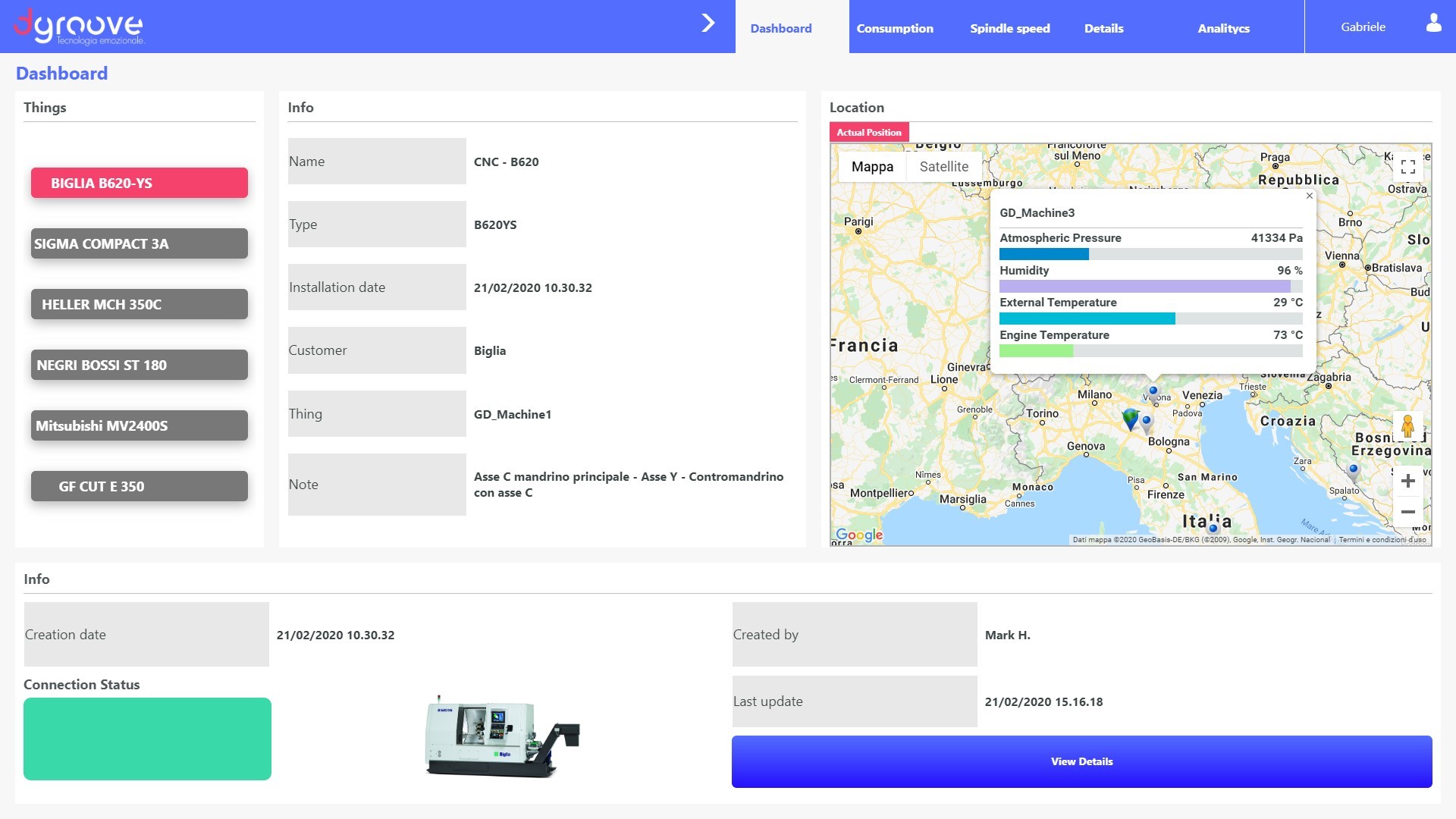Click the Dgroove logo
This screenshot has width=1456, height=819.
point(79,27)
